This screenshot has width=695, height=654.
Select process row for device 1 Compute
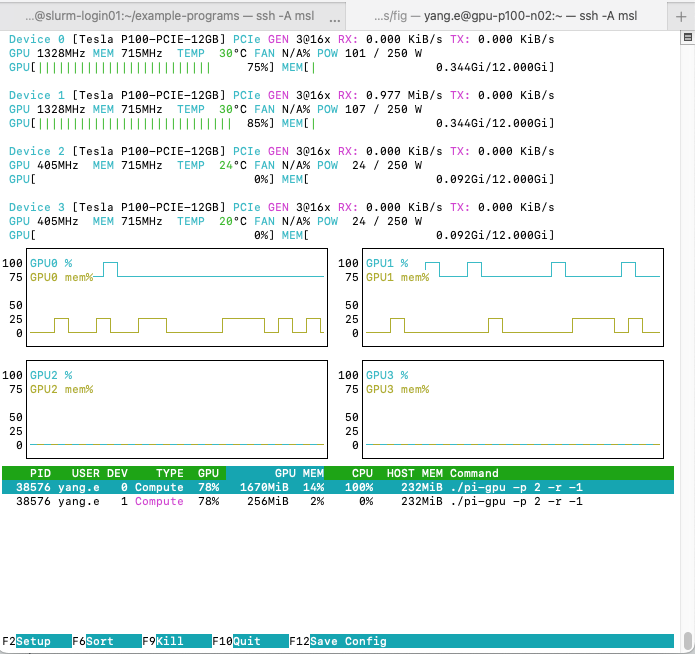(338, 501)
